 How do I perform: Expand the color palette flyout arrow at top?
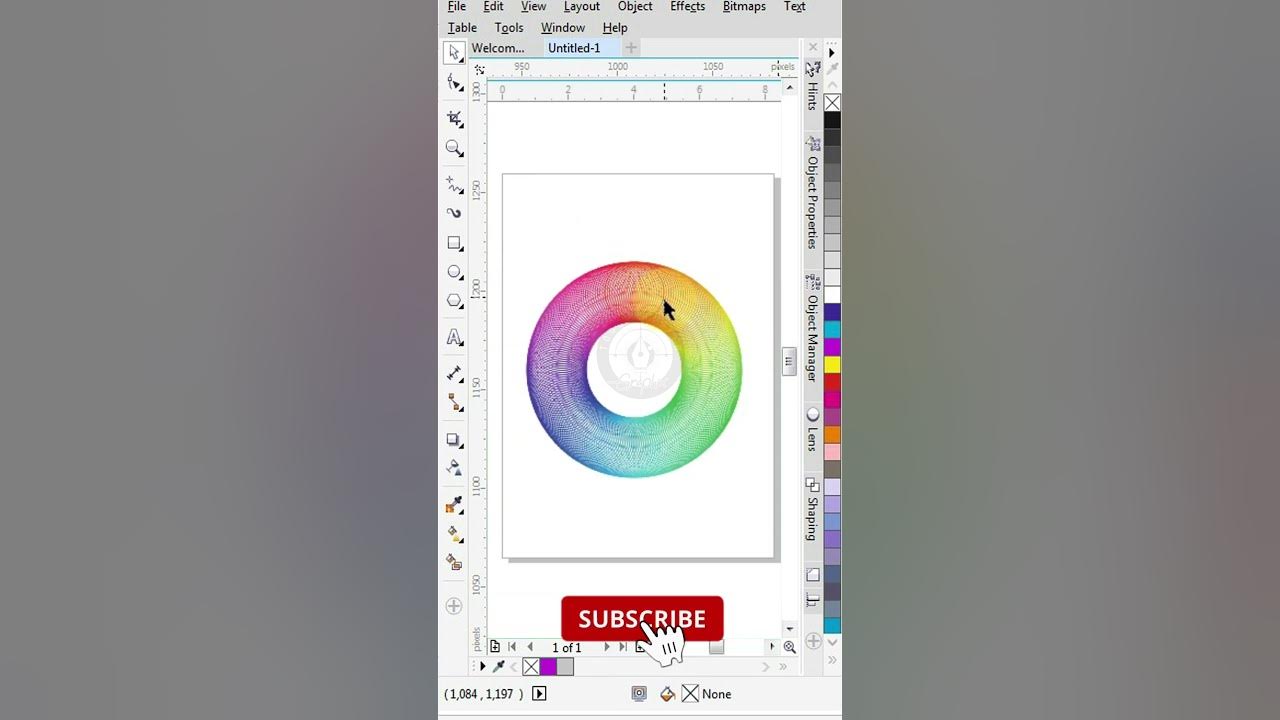832,53
